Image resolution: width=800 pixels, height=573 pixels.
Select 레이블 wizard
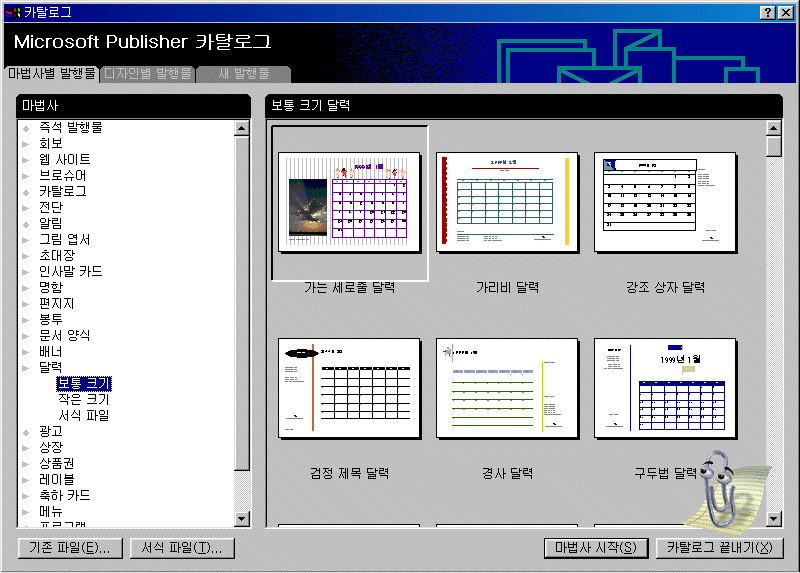point(57,479)
